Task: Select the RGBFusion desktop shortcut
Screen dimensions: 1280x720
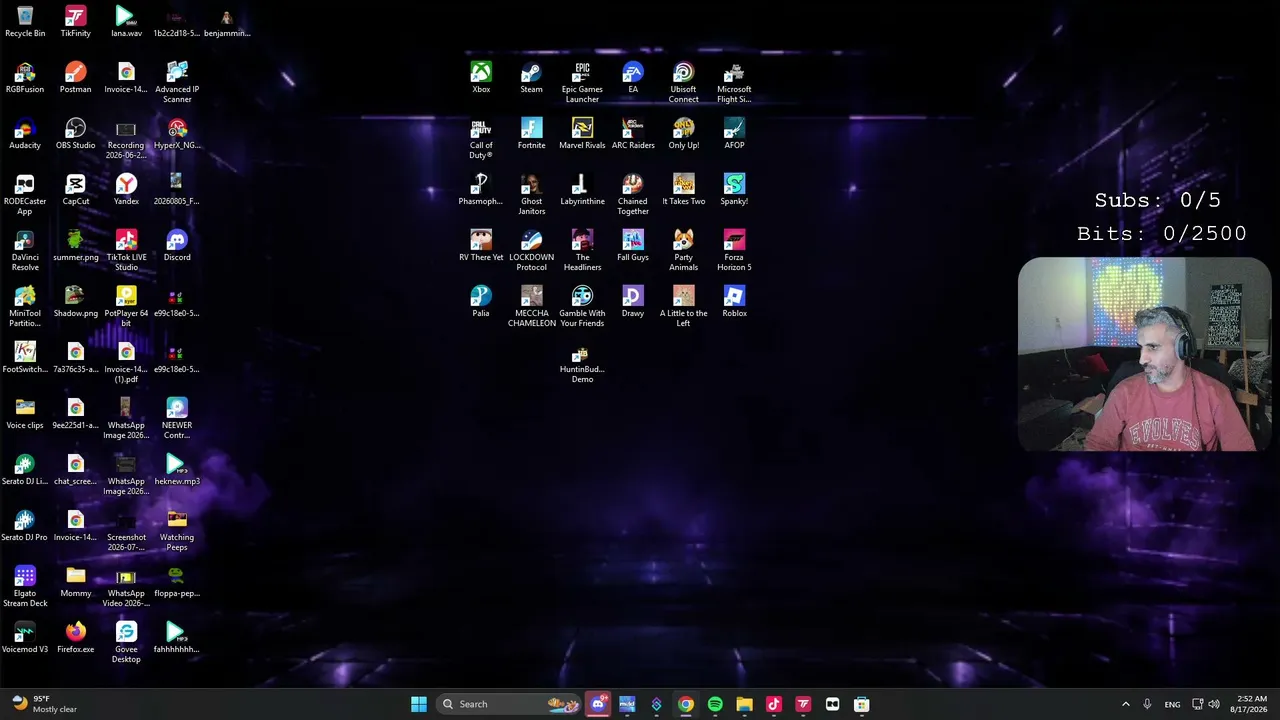Action: tap(25, 77)
